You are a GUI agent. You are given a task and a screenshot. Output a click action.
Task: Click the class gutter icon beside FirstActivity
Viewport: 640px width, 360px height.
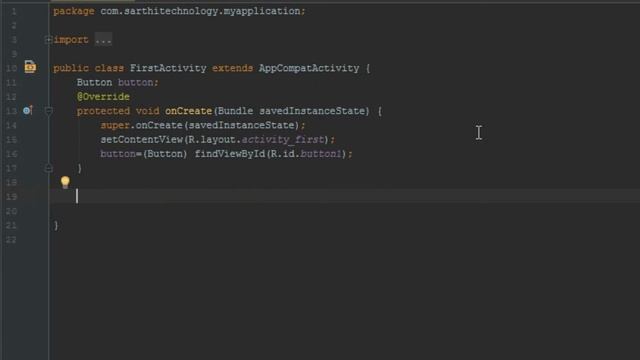click(30, 67)
